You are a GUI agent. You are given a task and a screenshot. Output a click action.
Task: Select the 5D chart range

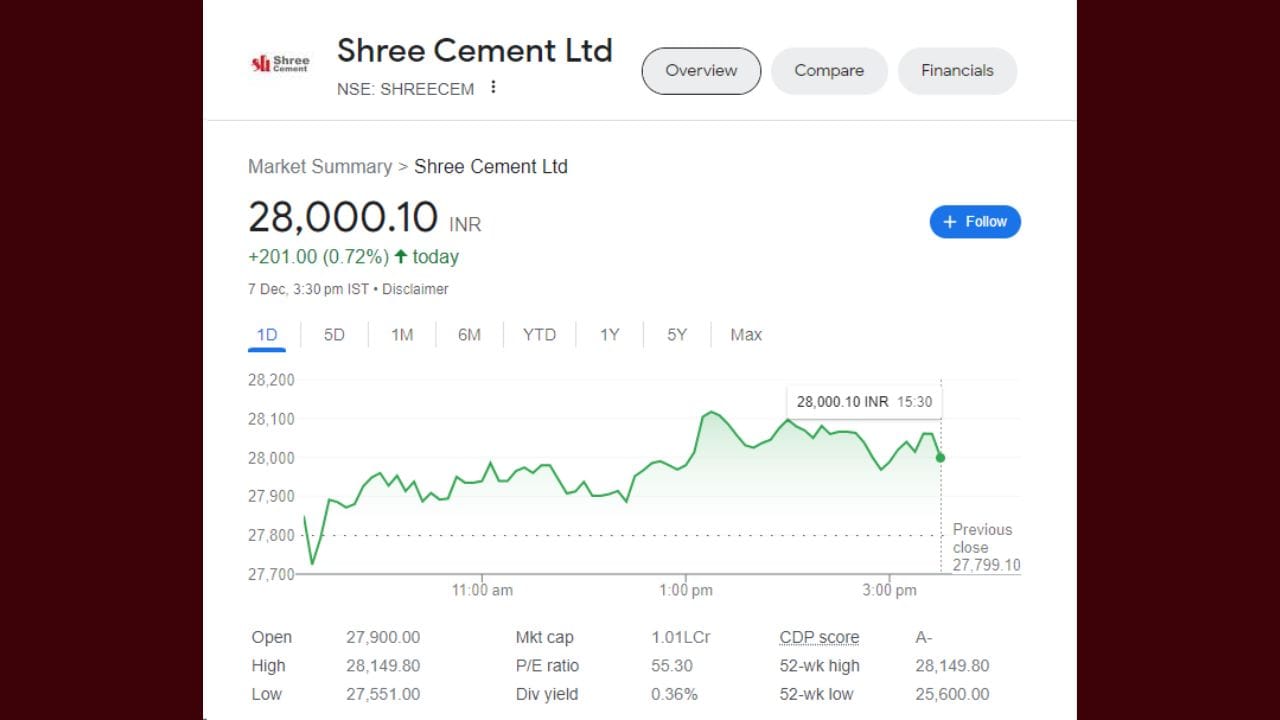(334, 335)
